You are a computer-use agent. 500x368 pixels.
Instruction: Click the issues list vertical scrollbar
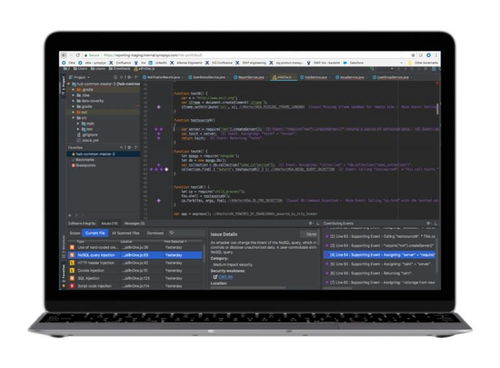[x=204, y=249]
